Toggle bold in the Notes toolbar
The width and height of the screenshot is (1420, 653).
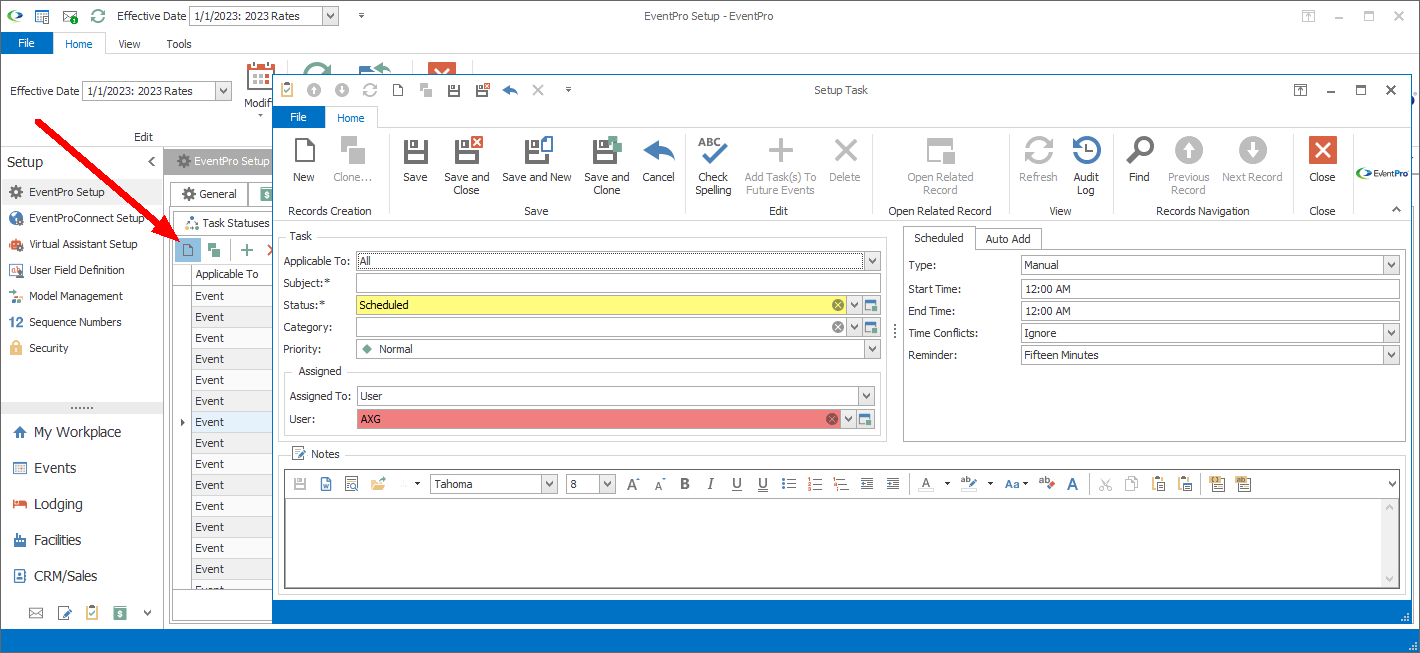tap(685, 484)
